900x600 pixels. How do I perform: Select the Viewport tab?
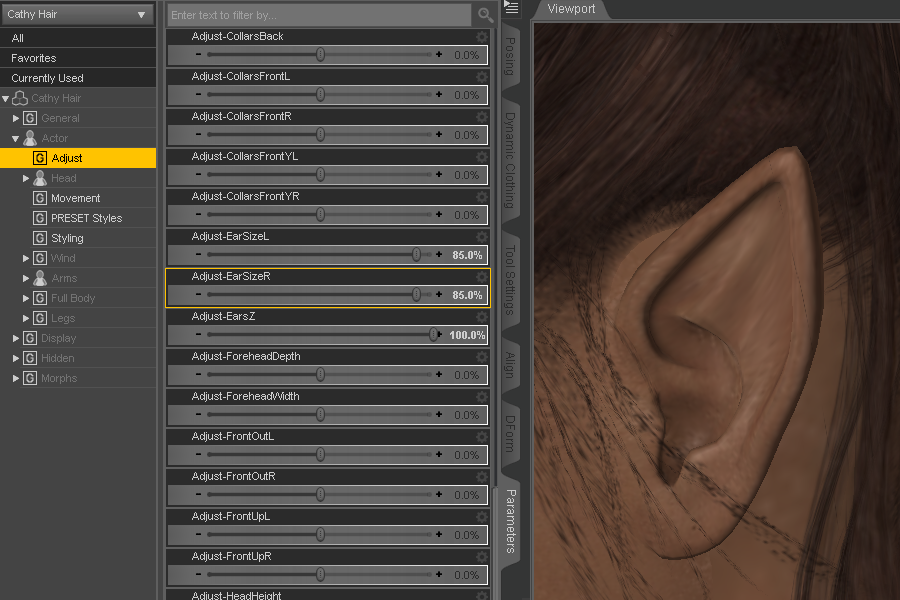(571, 9)
